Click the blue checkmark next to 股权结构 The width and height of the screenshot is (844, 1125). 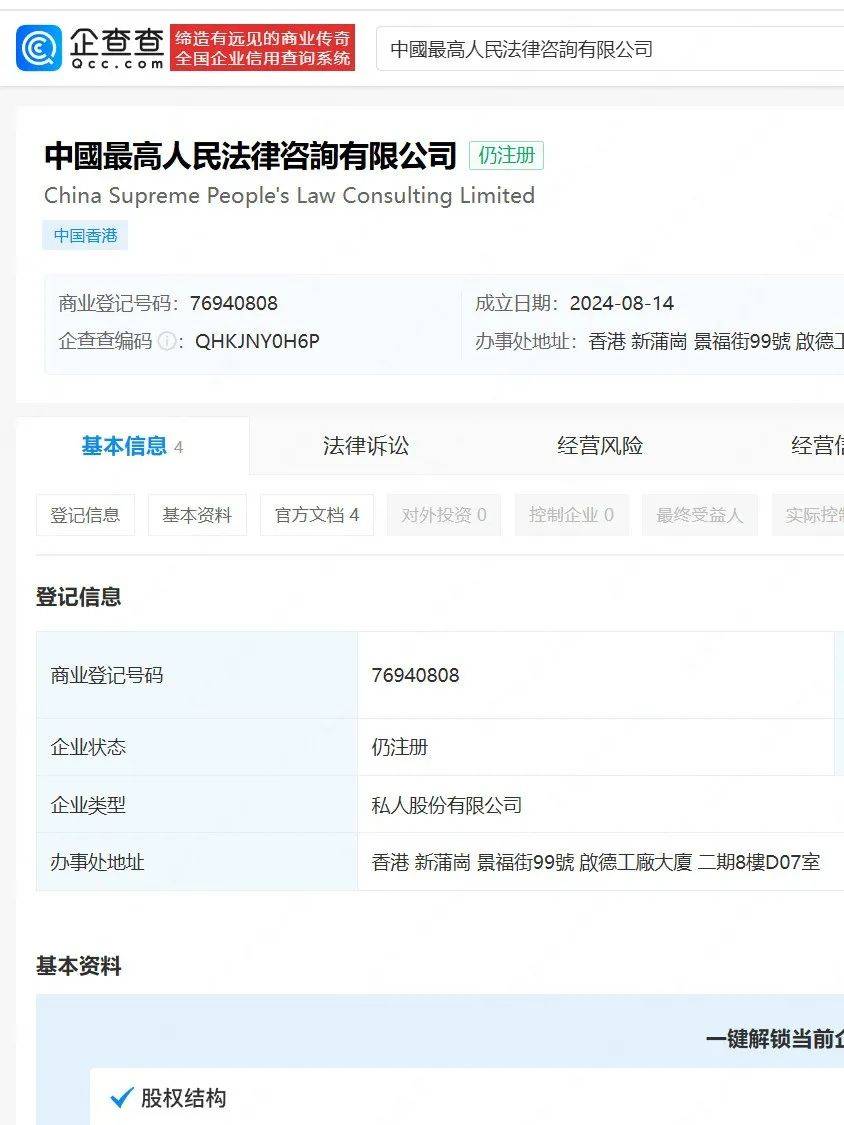coord(118,1098)
